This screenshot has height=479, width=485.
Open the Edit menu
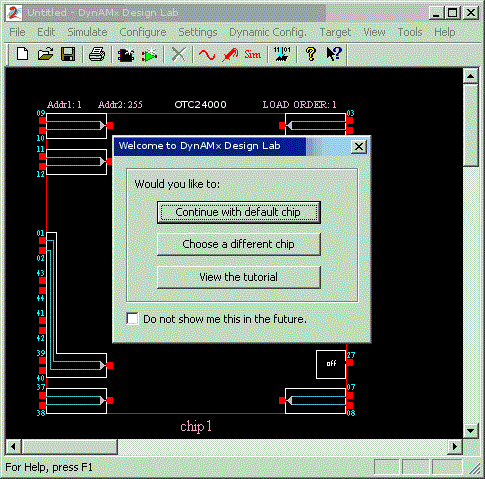tap(46, 32)
